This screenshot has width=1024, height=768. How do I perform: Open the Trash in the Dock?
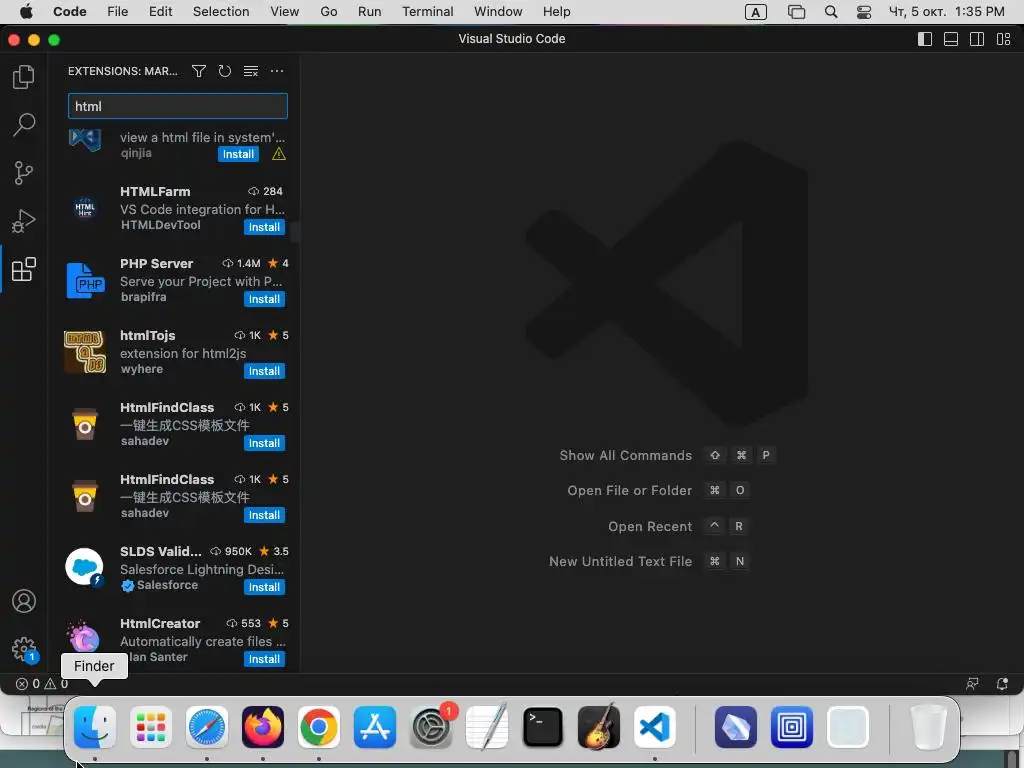coord(928,727)
